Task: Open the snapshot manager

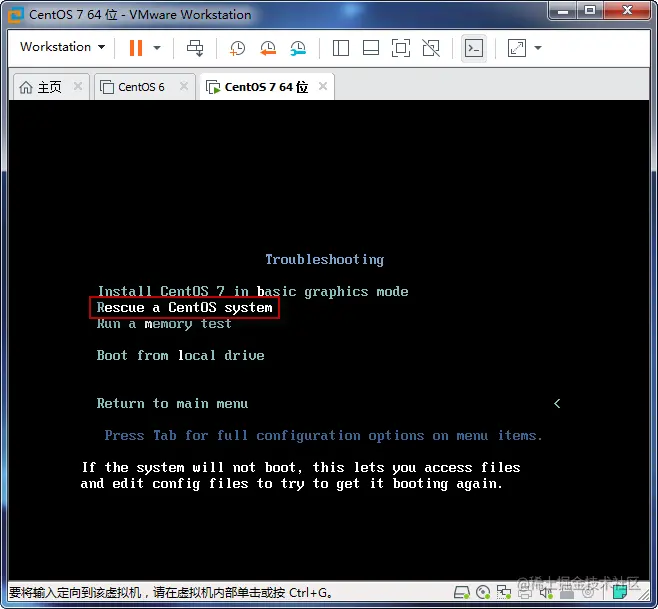Action: pos(298,48)
